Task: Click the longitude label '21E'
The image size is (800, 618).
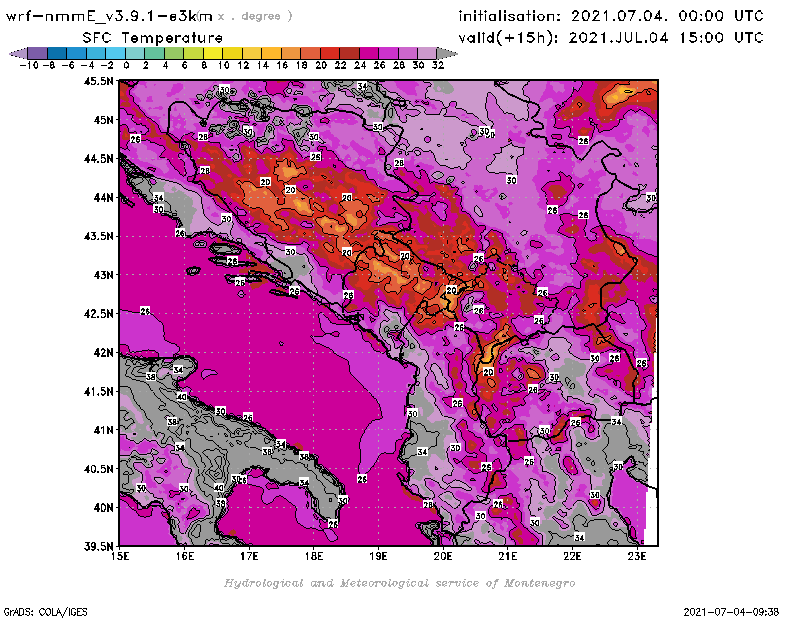Action: [x=508, y=556]
